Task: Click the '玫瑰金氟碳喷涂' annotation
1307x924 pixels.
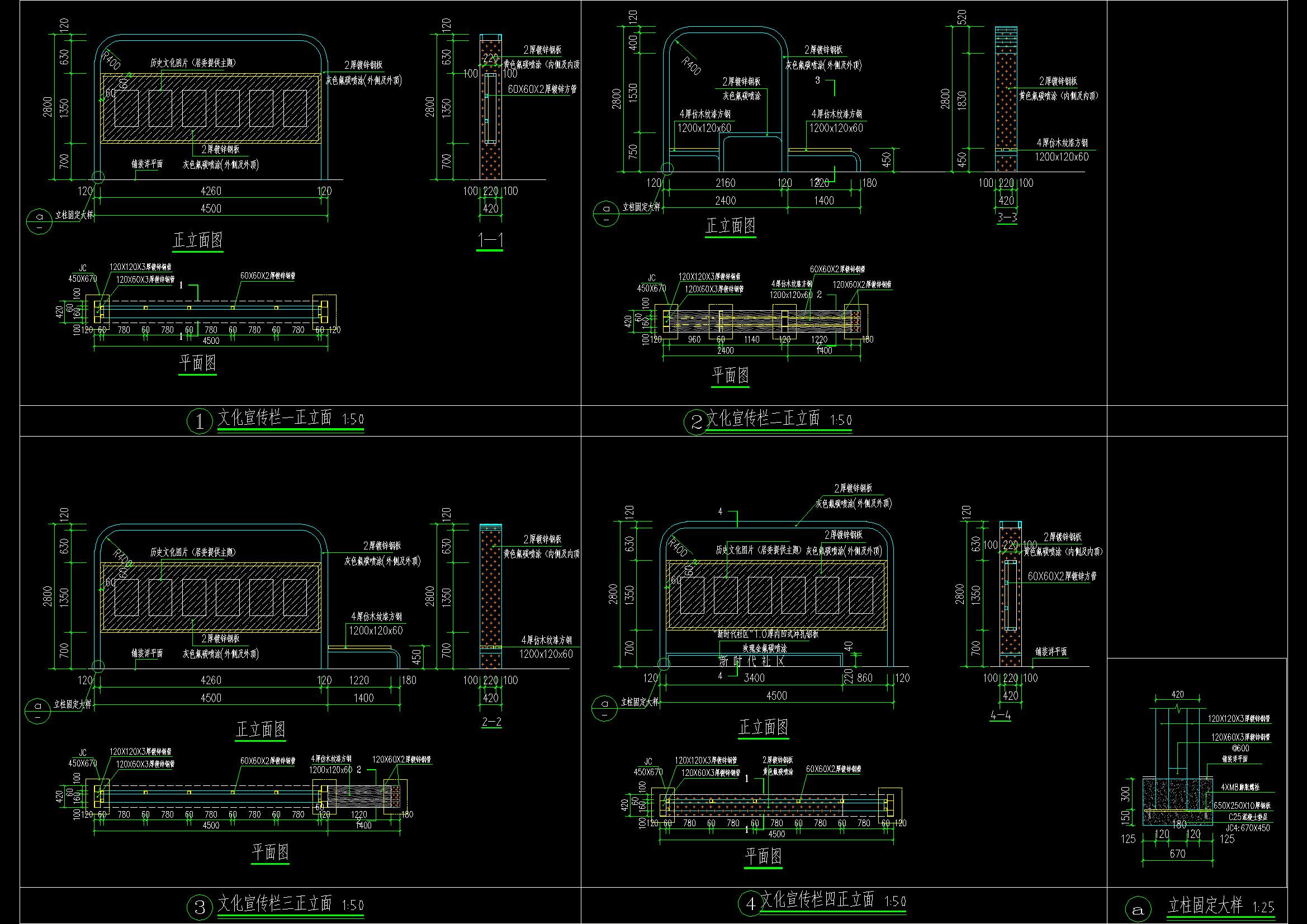Action: pos(765,648)
